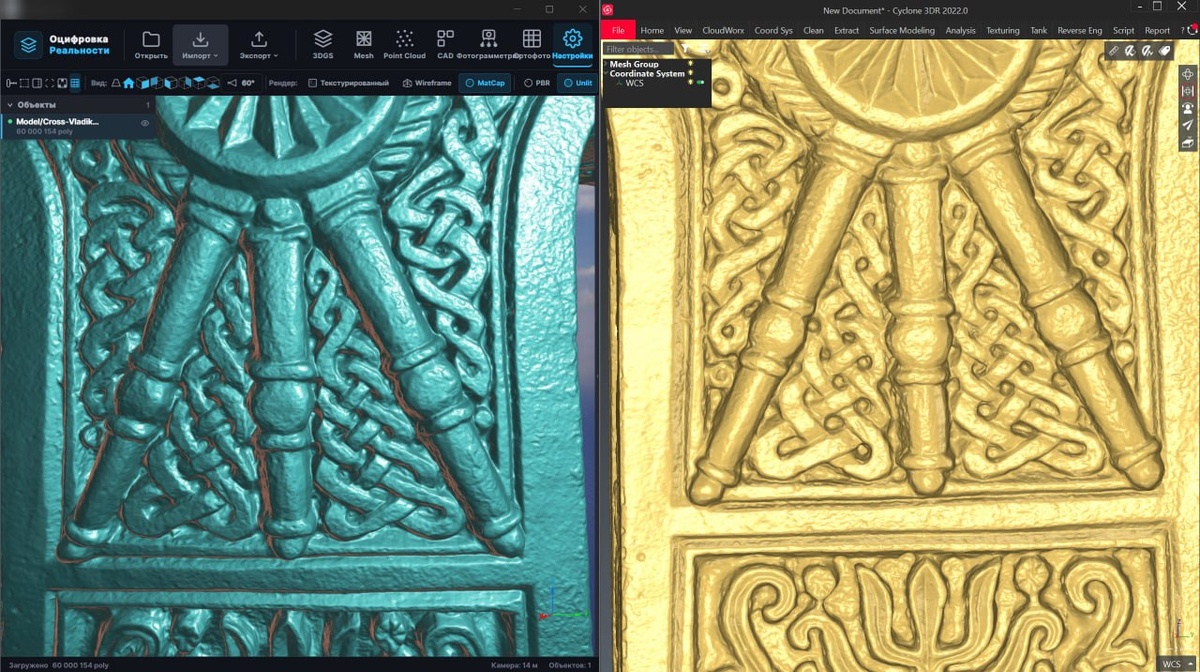
Task: Open the Импорт dropdown
Action: coord(200,45)
